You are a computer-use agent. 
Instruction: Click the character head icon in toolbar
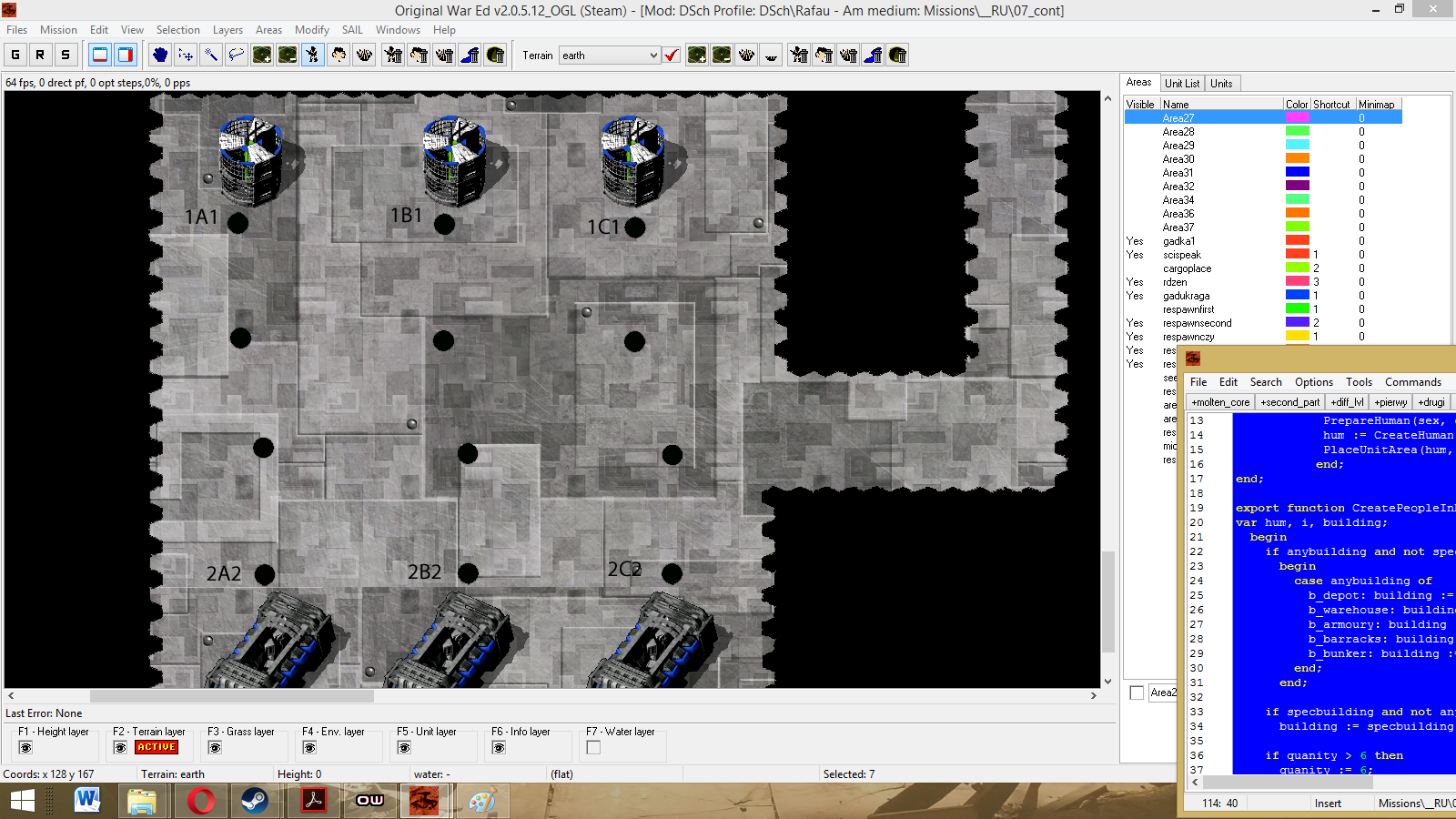pos(339,55)
